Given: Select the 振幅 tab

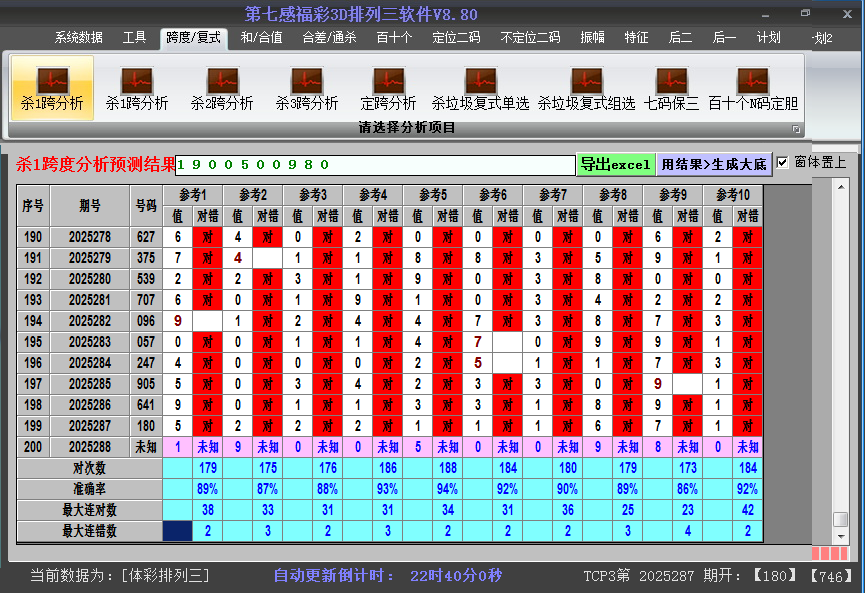Looking at the screenshot, I should (593, 38).
